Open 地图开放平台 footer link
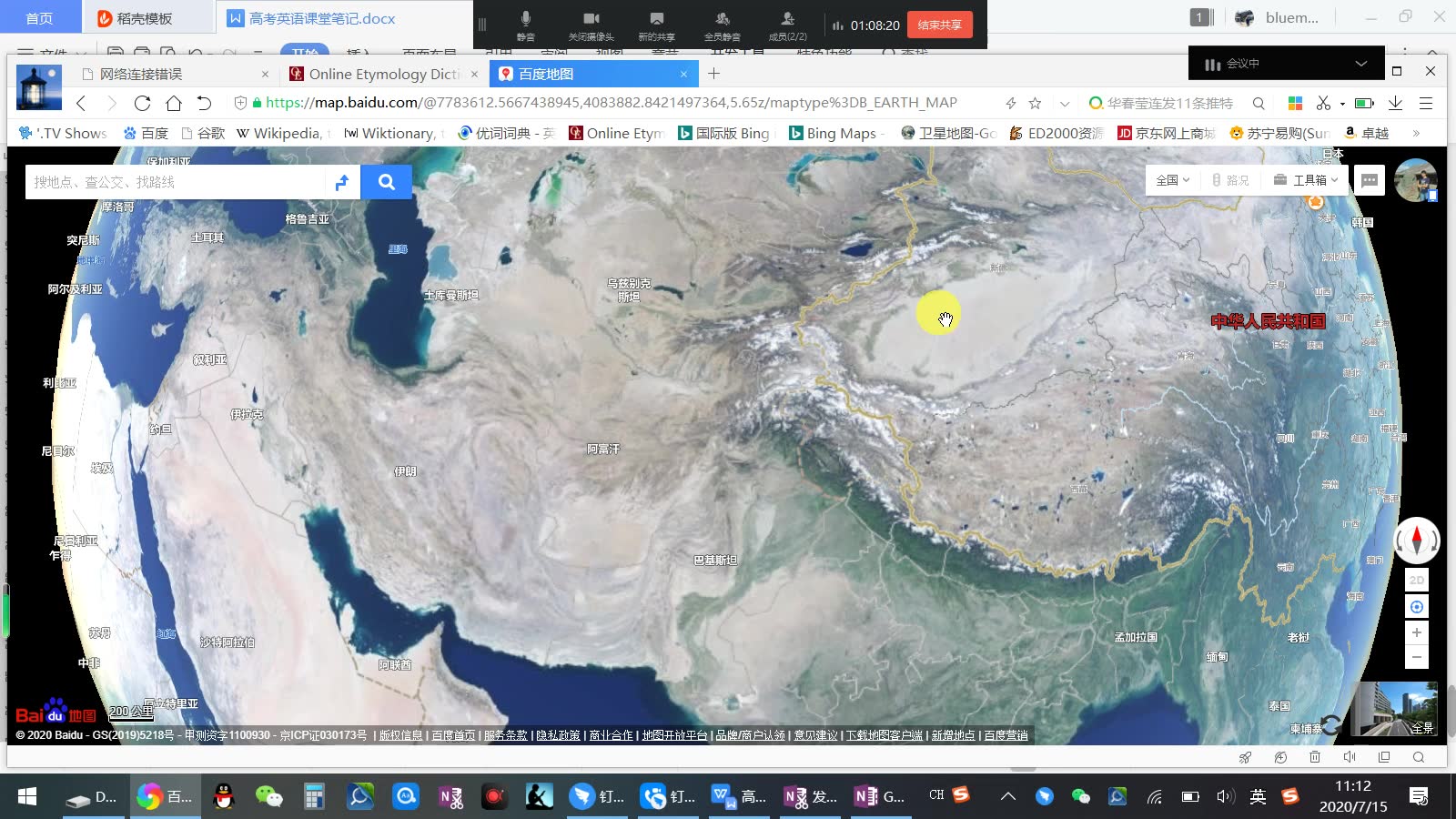The width and height of the screenshot is (1456, 819). click(674, 735)
